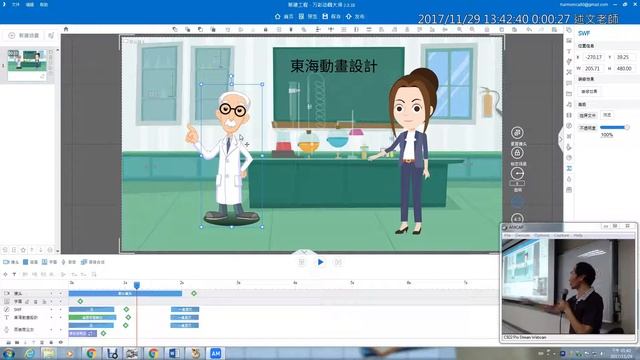The image size is (640, 360).
Task: Click the diamond keyframe icon in the timeline toolbar
Action: pyautogui.click(x=5, y=274)
